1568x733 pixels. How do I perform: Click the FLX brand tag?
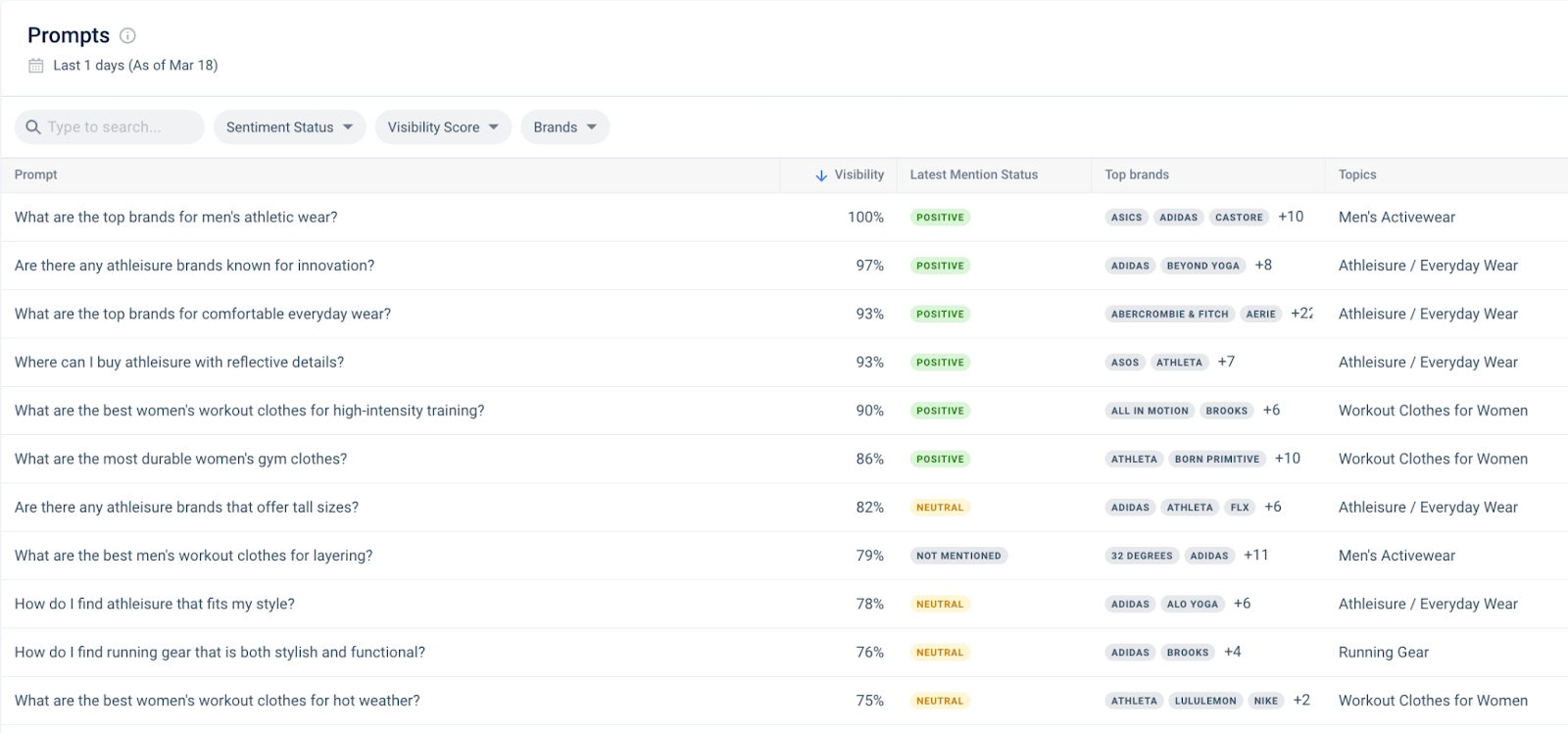1240,508
